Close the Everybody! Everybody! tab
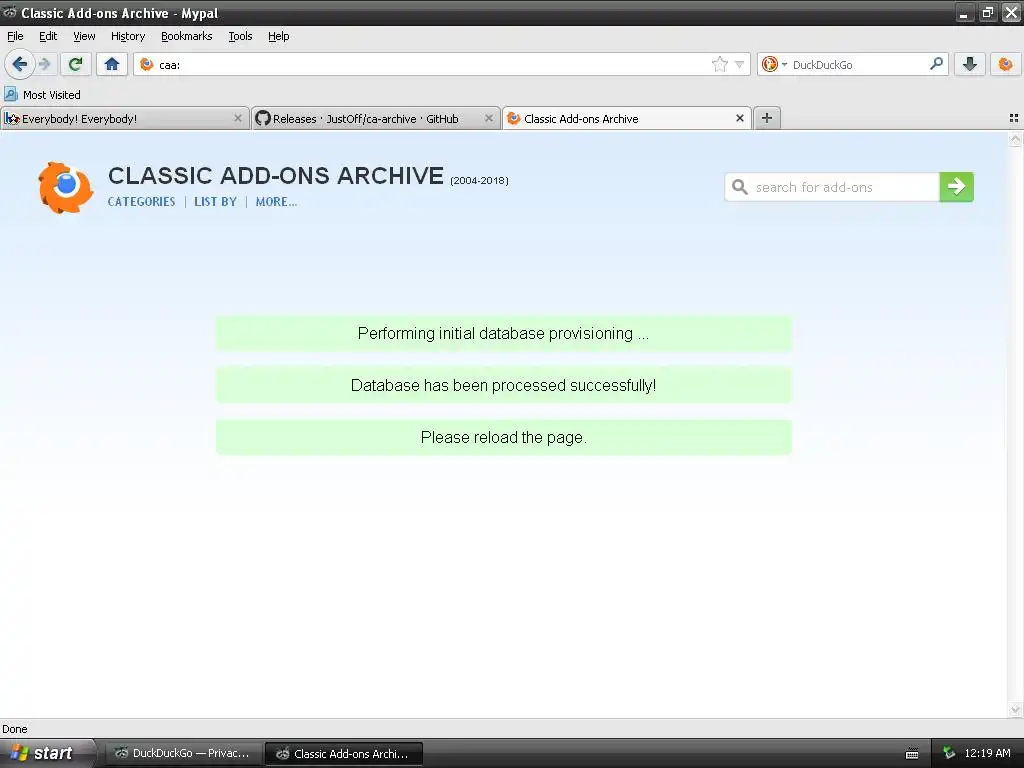This screenshot has width=1024, height=768. (x=238, y=118)
